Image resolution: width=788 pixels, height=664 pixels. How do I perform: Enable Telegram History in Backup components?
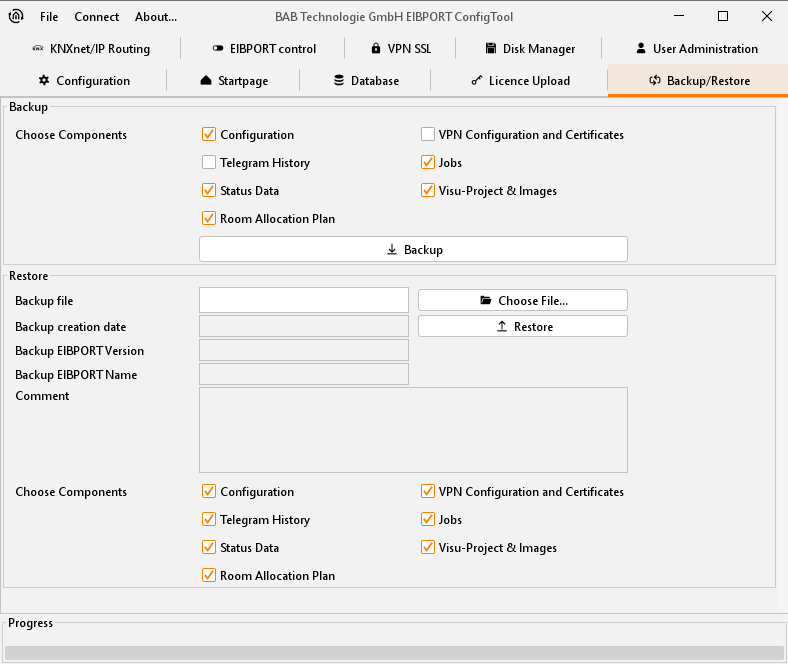[x=209, y=163]
